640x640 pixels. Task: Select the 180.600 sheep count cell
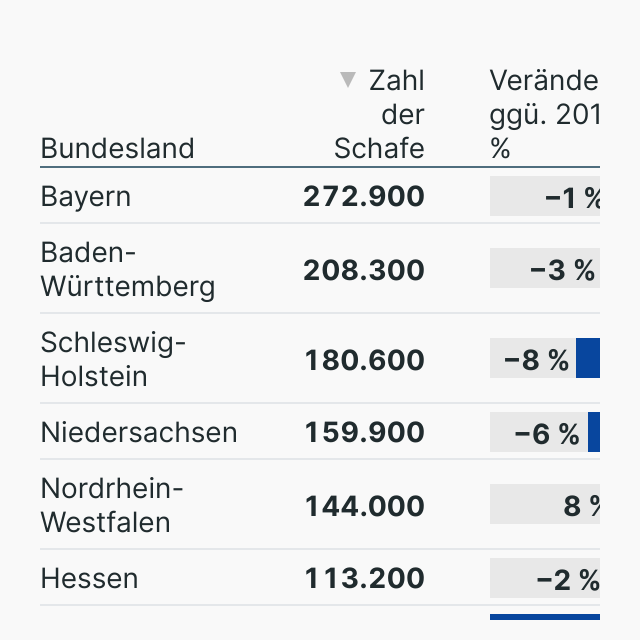tap(364, 360)
